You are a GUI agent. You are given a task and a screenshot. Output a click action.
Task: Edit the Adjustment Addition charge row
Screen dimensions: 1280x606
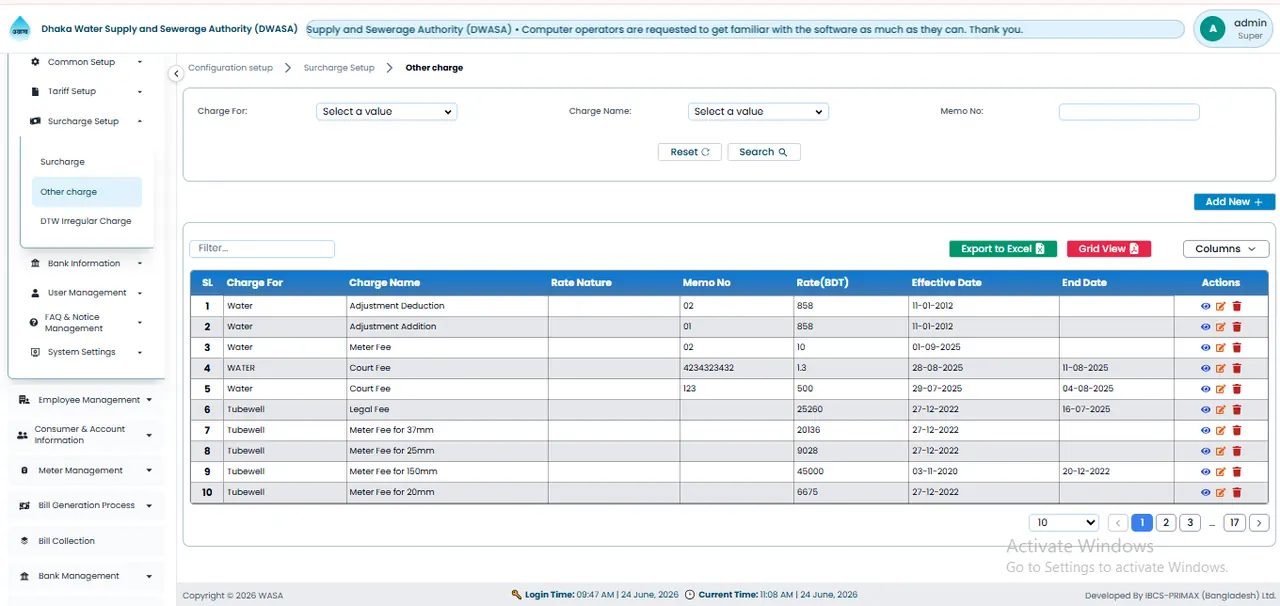1221,327
